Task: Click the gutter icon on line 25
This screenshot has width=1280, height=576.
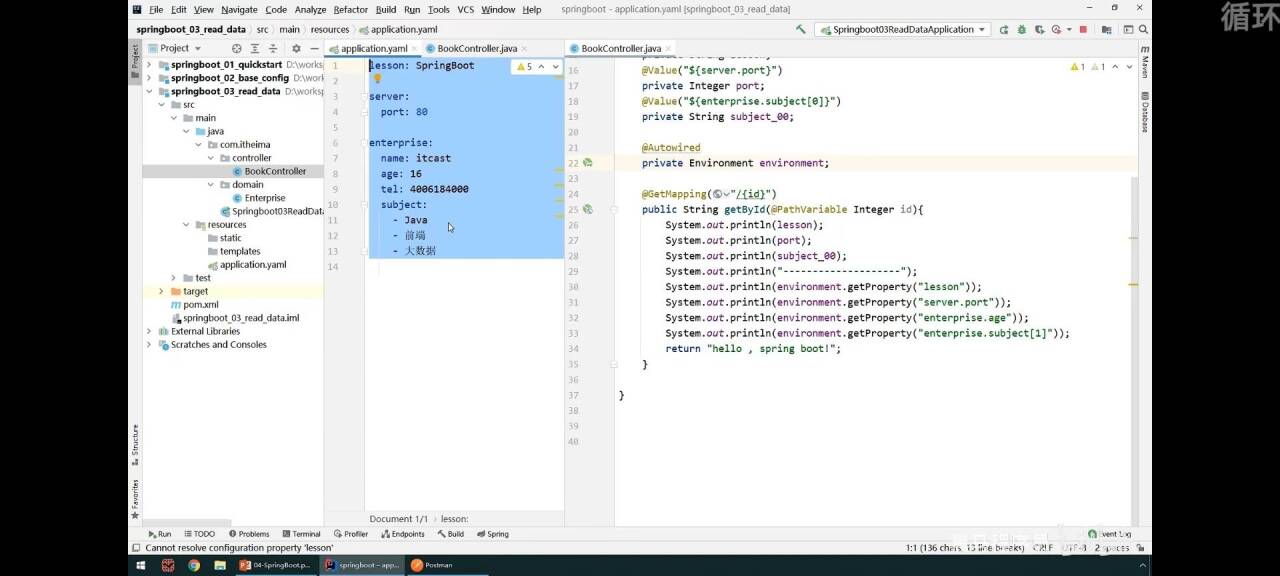Action: click(x=588, y=209)
